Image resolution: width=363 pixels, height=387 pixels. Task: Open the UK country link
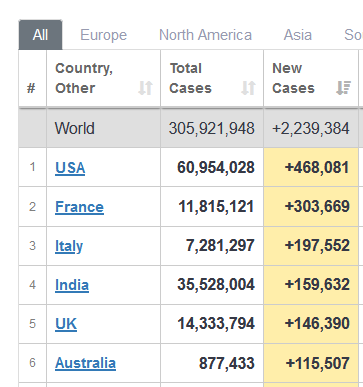tap(66, 324)
